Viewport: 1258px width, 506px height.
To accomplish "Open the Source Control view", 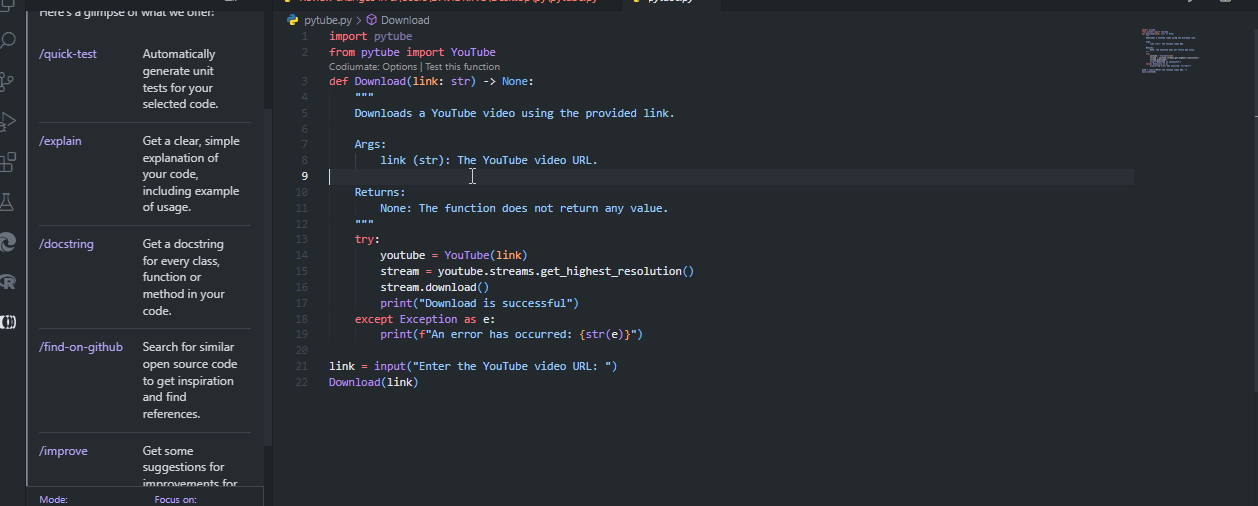I will pos(8,81).
